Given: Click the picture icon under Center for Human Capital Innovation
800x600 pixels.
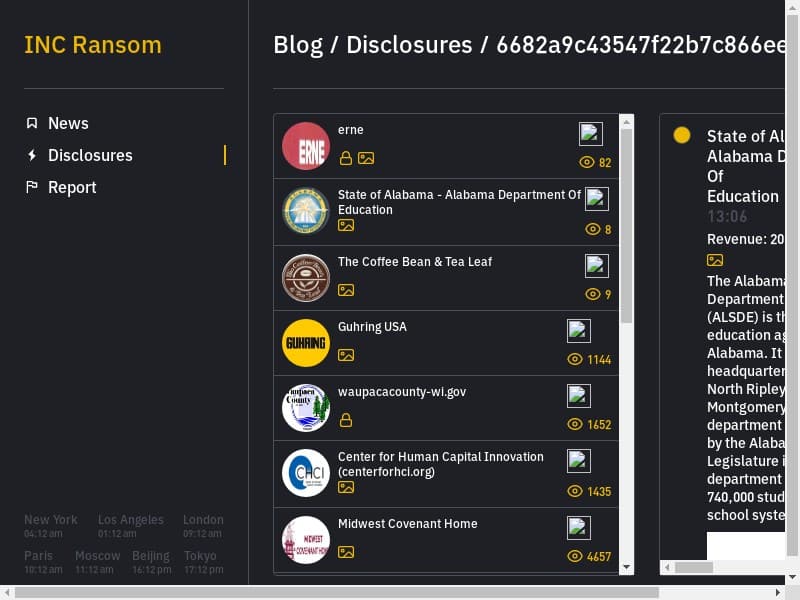Looking at the screenshot, I should 346,487.
